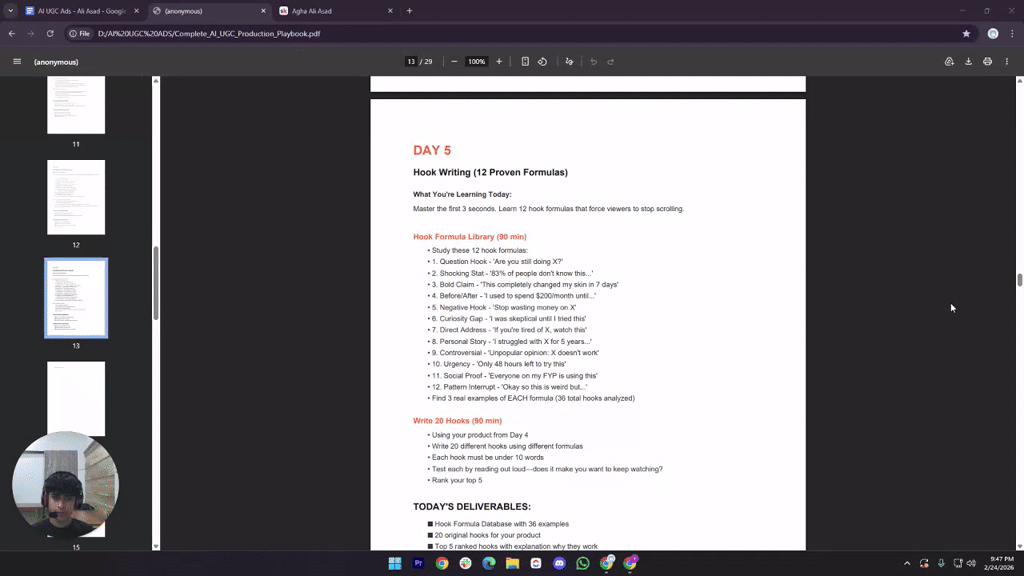Reload the current page

tap(50, 33)
